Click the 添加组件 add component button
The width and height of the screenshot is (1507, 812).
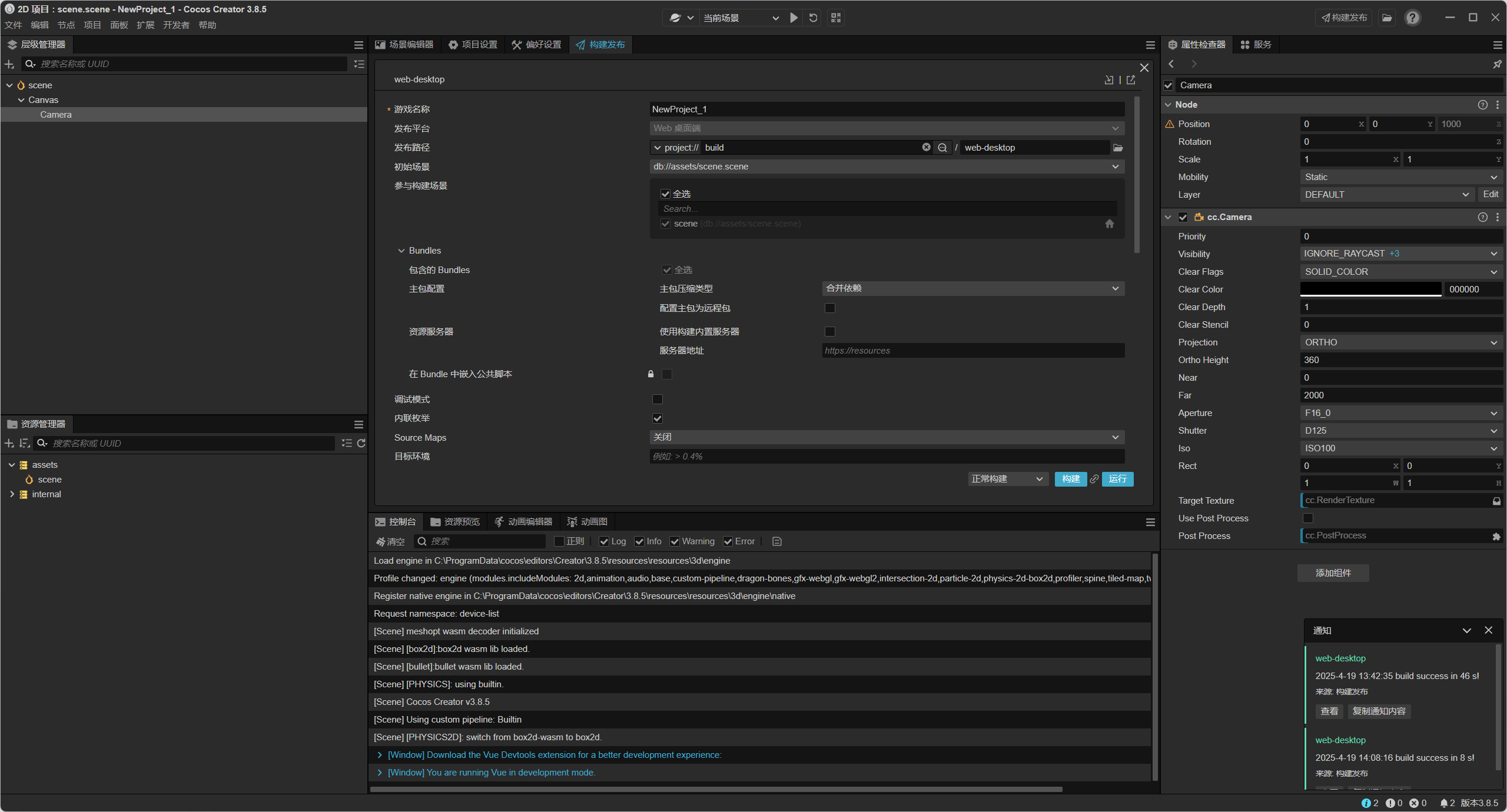[x=1333, y=573]
